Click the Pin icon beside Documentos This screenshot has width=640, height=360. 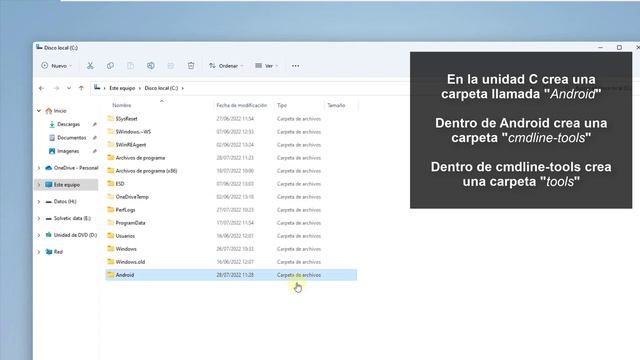click(95, 138)
